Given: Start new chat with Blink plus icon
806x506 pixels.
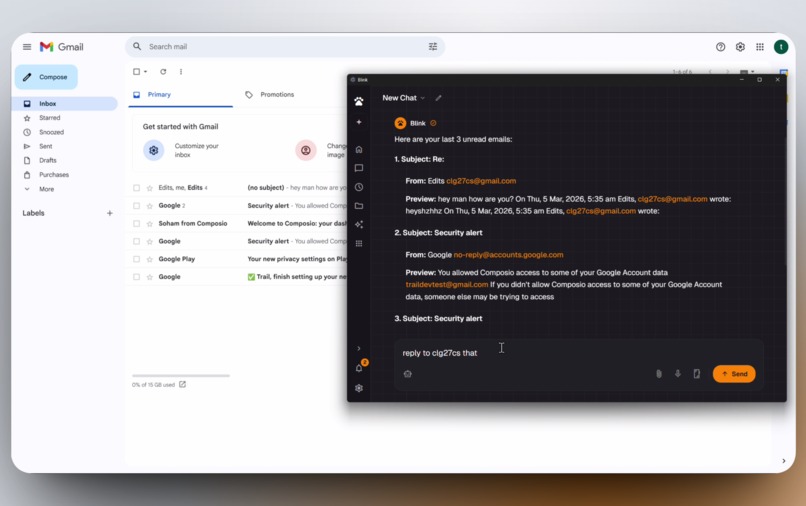Looking at the screenshot, I should pyautogui.click(x=359, y=122).
